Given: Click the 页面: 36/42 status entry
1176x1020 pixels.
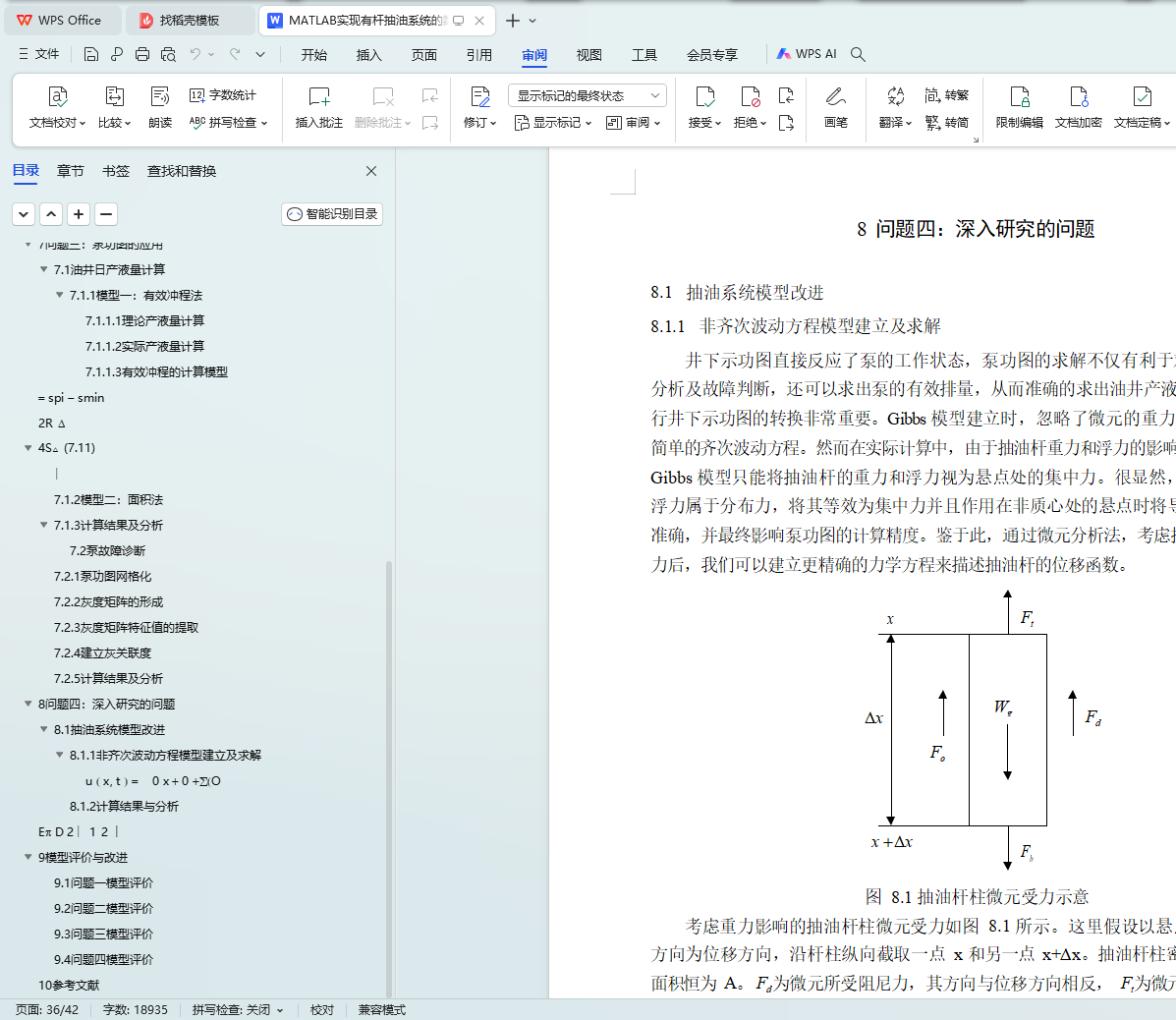Looking at the screenshot, I should (x=47, y=1009).
